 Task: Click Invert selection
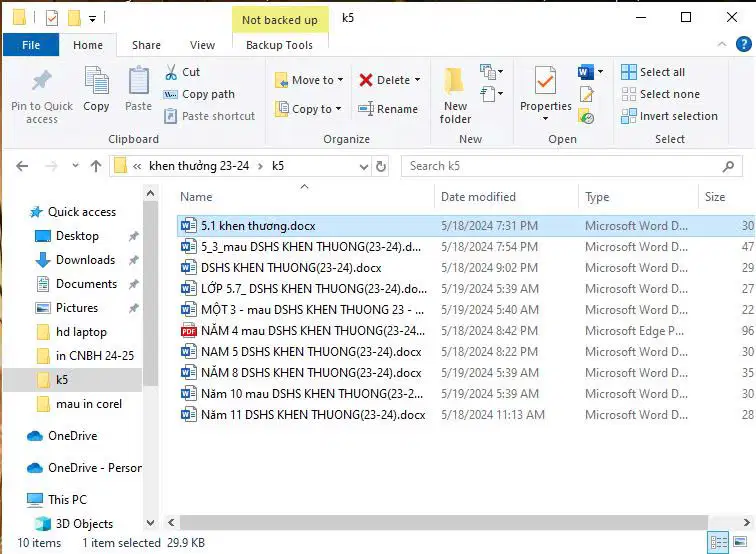tap(669, 116)
